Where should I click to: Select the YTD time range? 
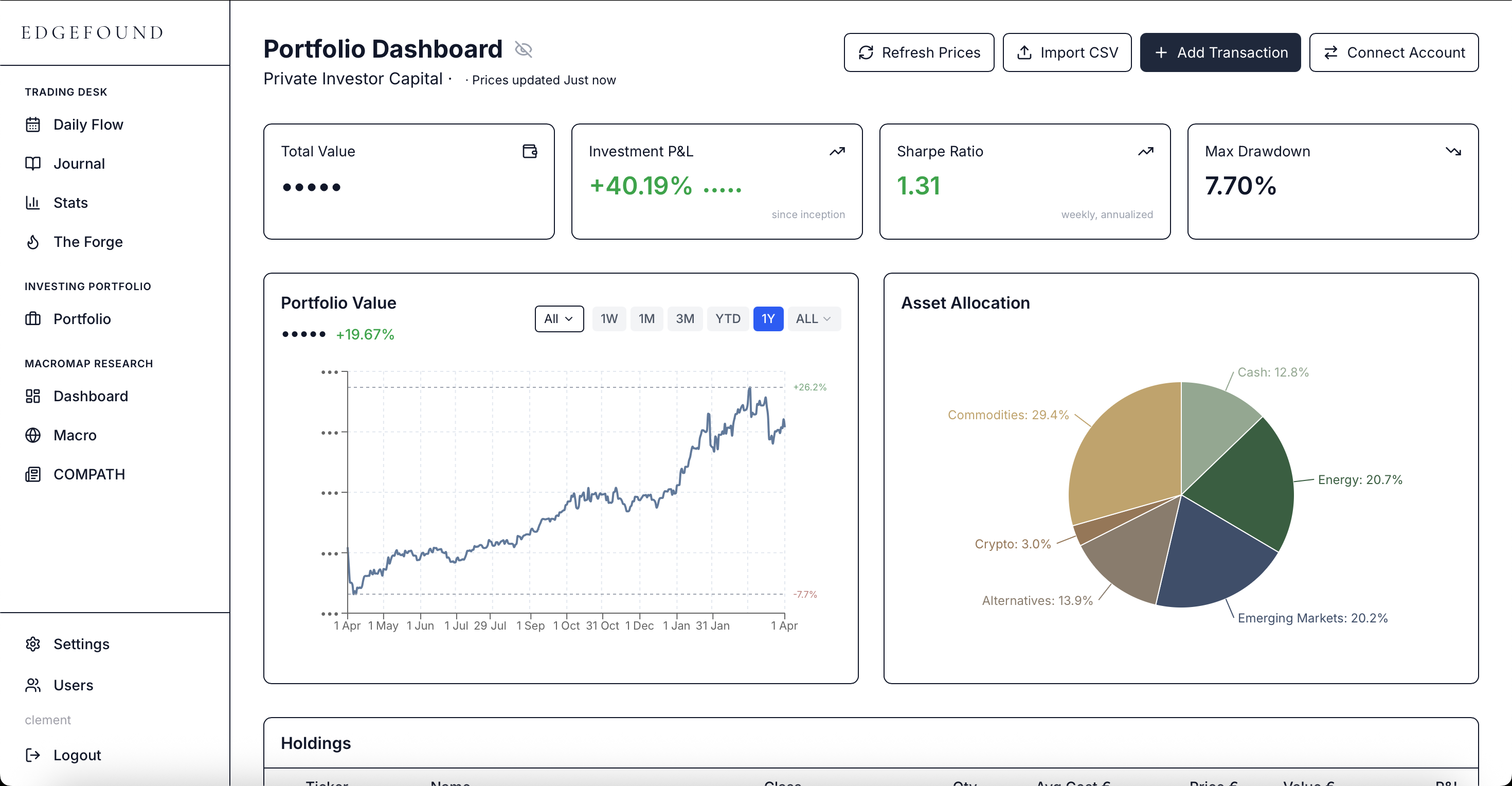[728, 319]
